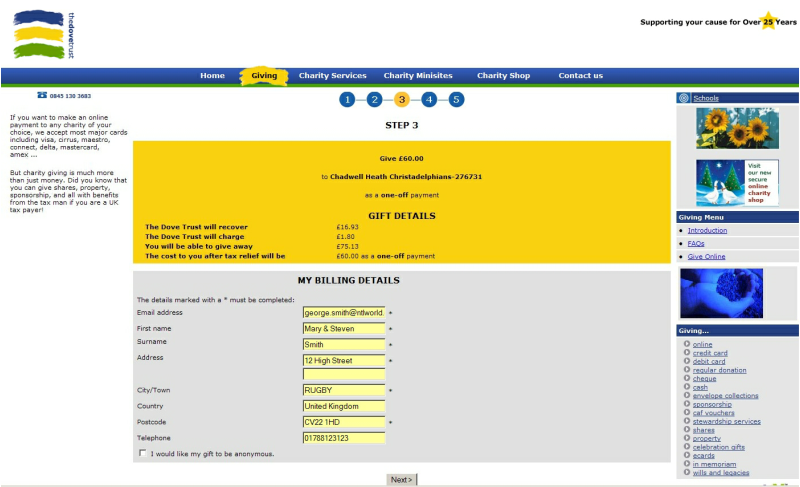Open the Give Online link

(706, 256)
